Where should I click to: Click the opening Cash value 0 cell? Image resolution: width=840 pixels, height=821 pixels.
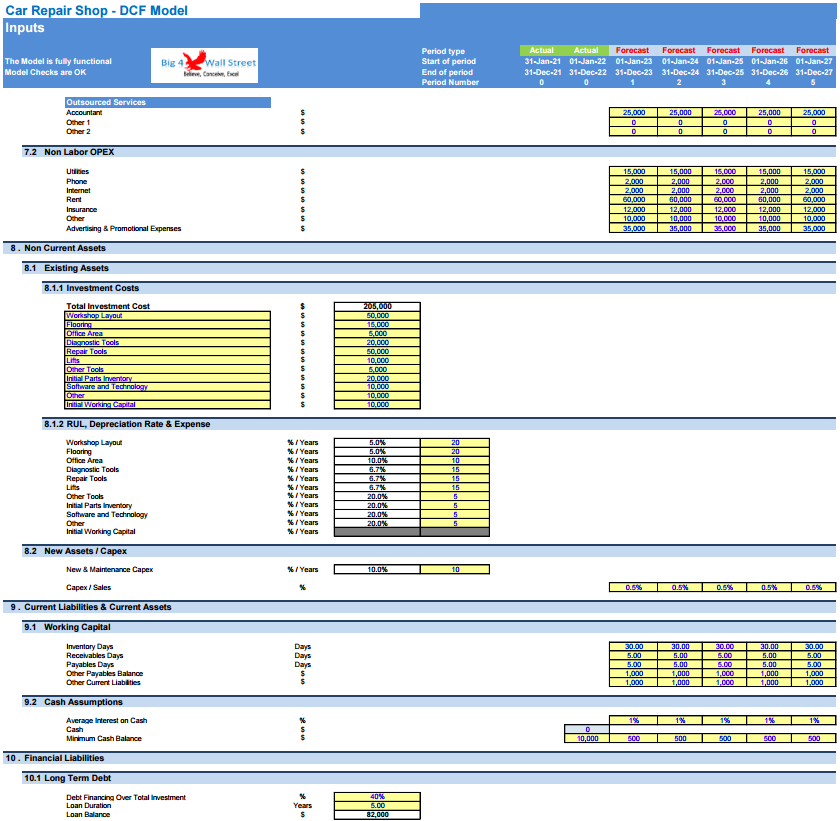pyautogui.click(x=587, y=729)
